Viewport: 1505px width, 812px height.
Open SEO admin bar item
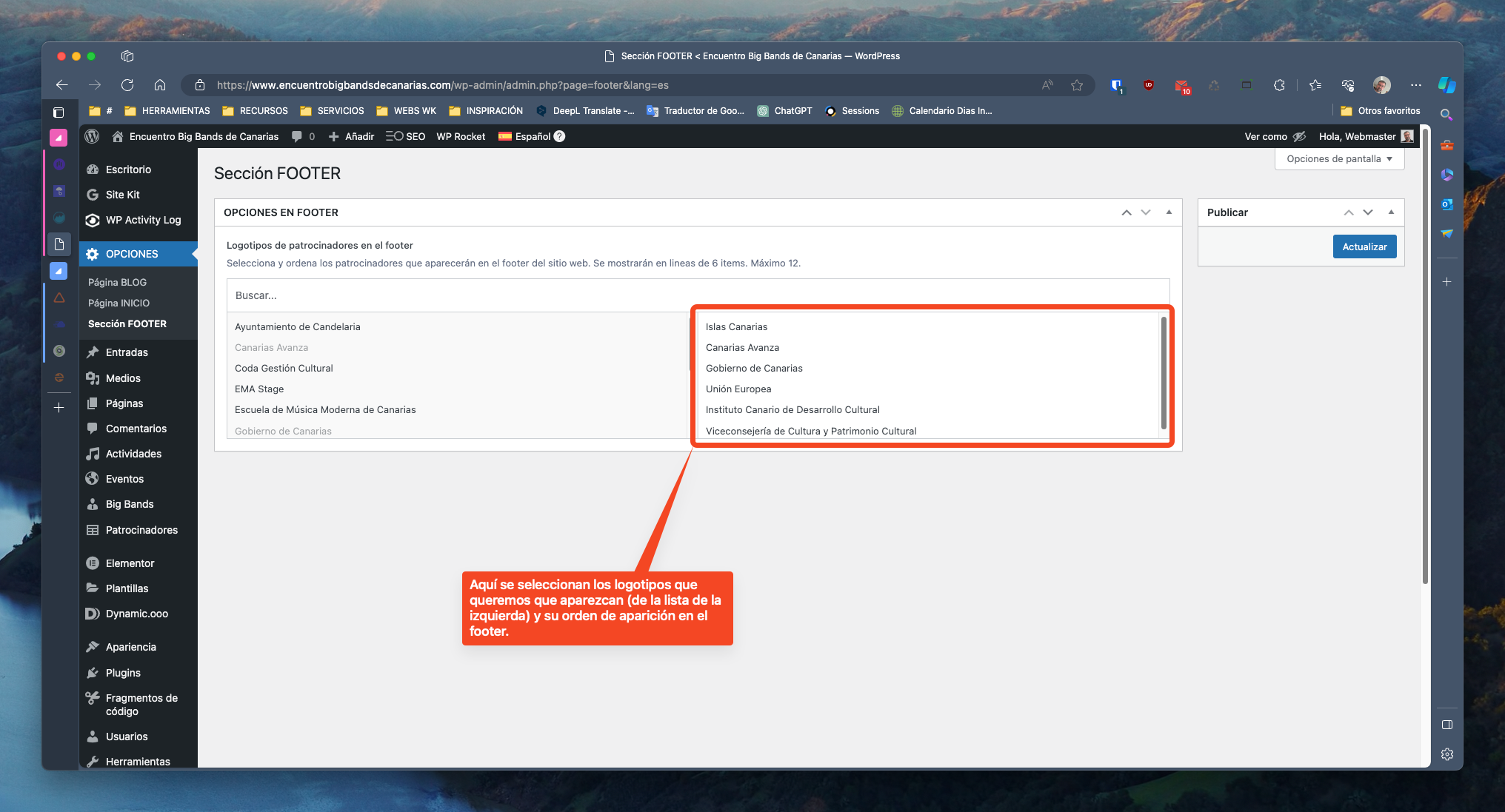point(405,136)
